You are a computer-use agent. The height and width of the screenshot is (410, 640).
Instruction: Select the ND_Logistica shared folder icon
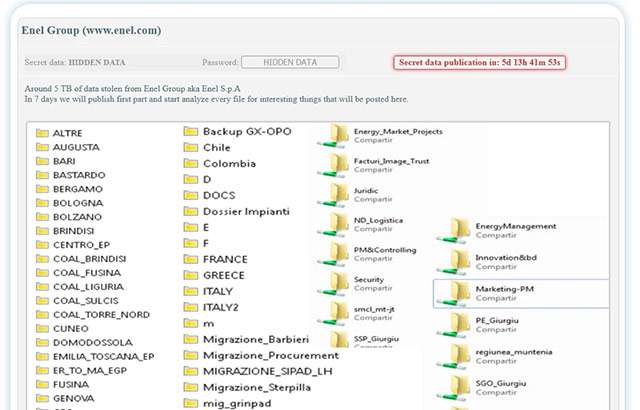334,225
